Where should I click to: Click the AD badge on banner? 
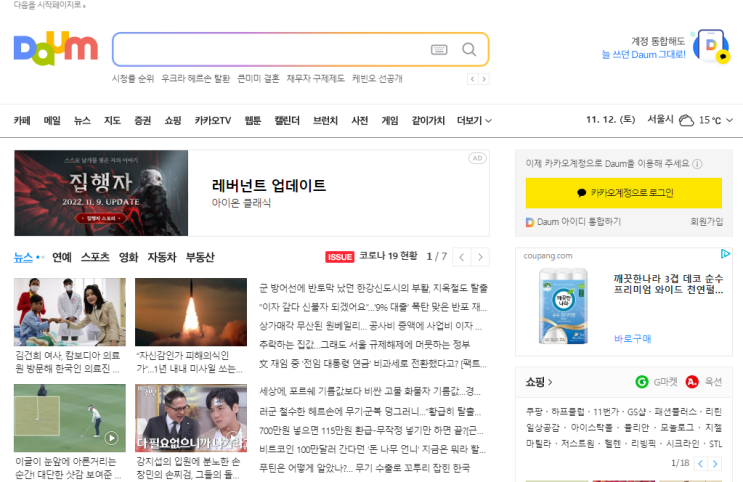tap(477, 158)
